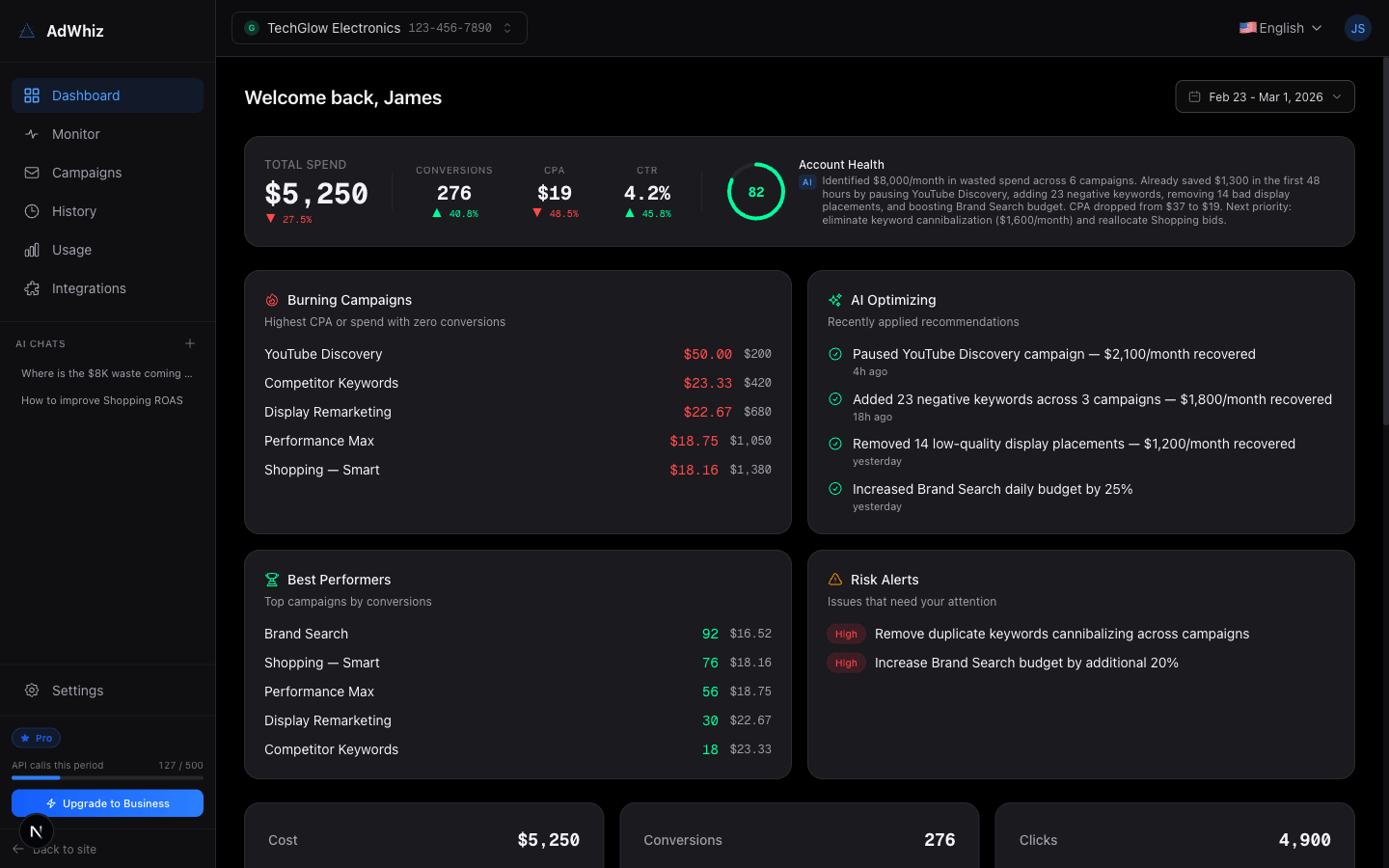Click the Settings gear icon

32,691
